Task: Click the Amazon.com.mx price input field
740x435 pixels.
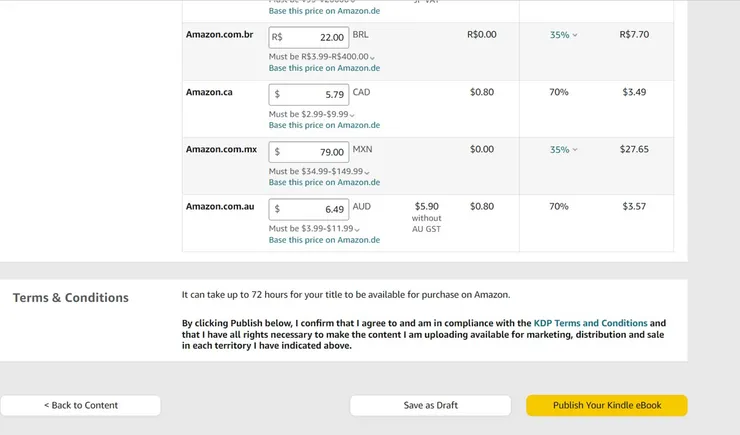Action: [309, 152]
